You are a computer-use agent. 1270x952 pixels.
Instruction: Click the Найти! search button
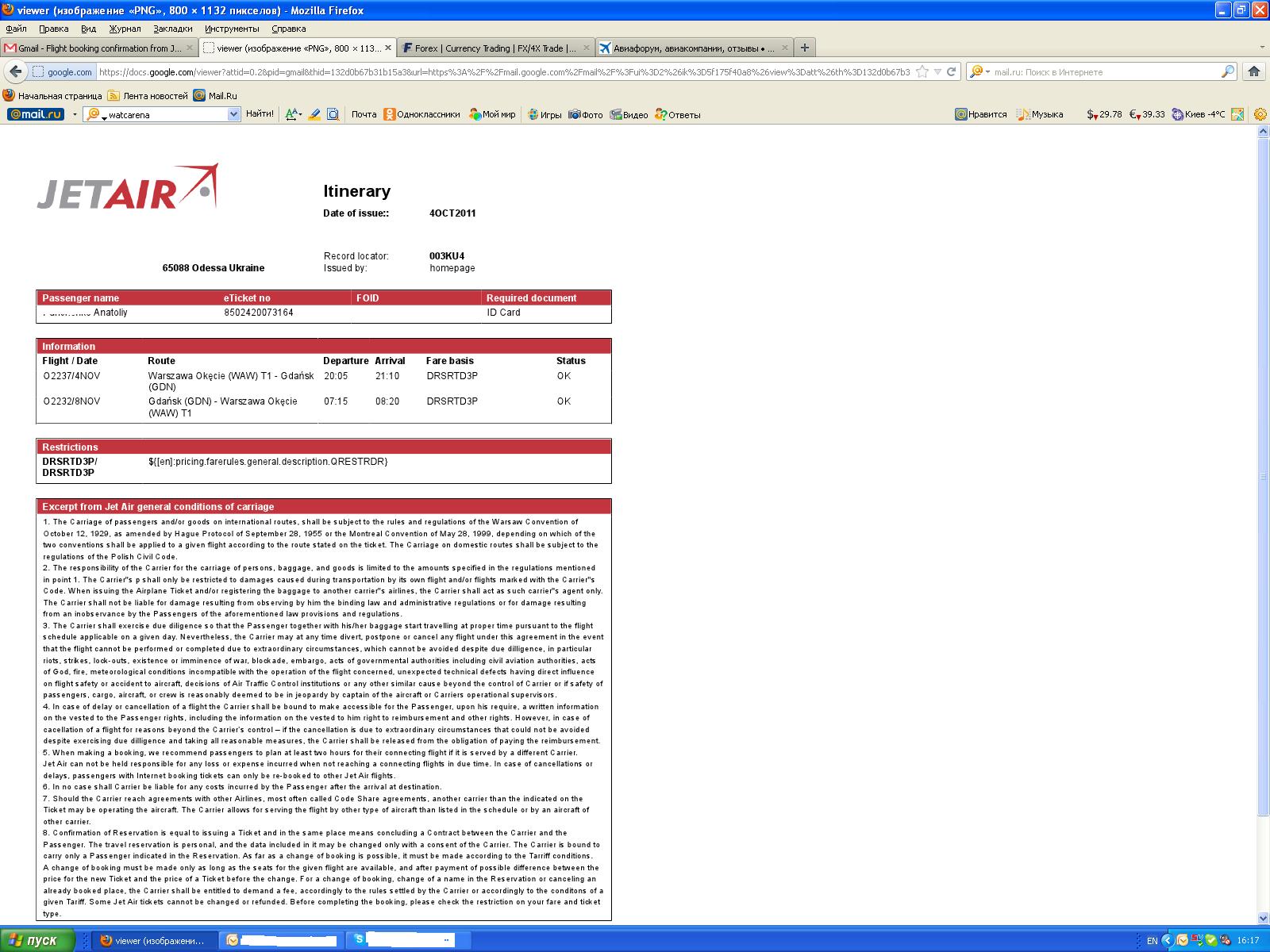(260, 114)
